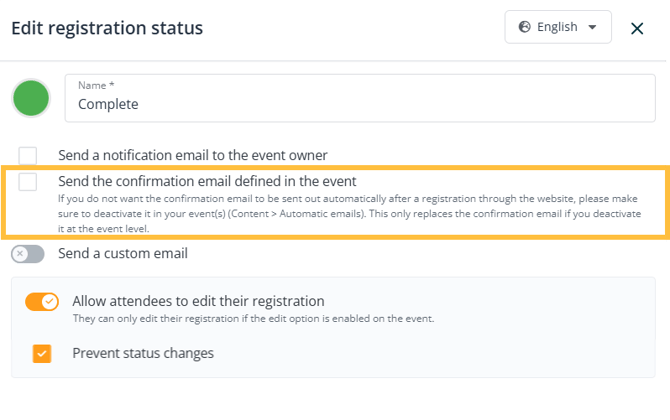Select the "Send the confirmation email" label

pos(207,181)
